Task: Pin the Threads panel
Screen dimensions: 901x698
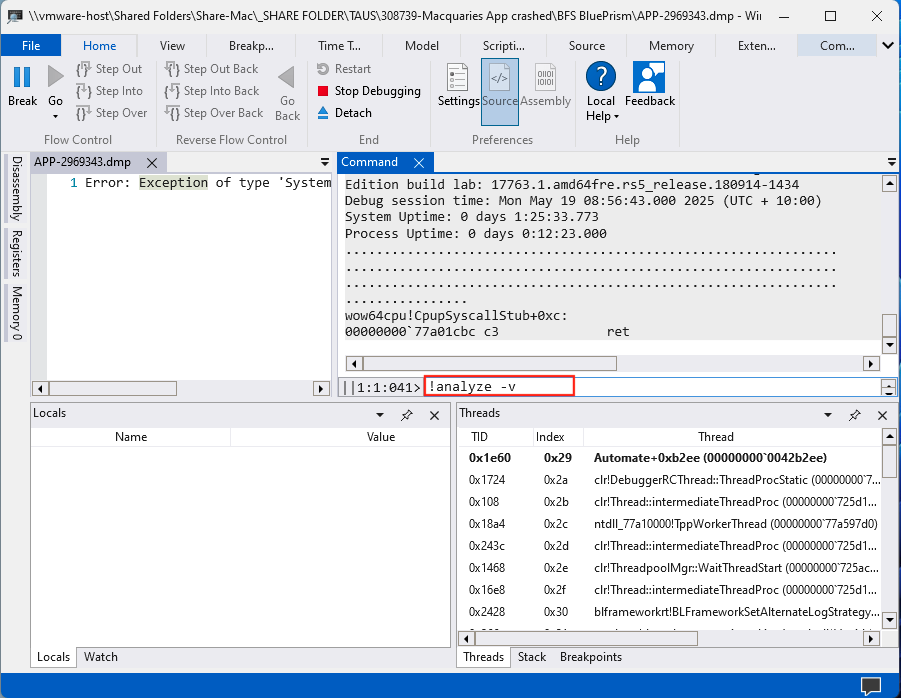Action: tap(855, 414)
